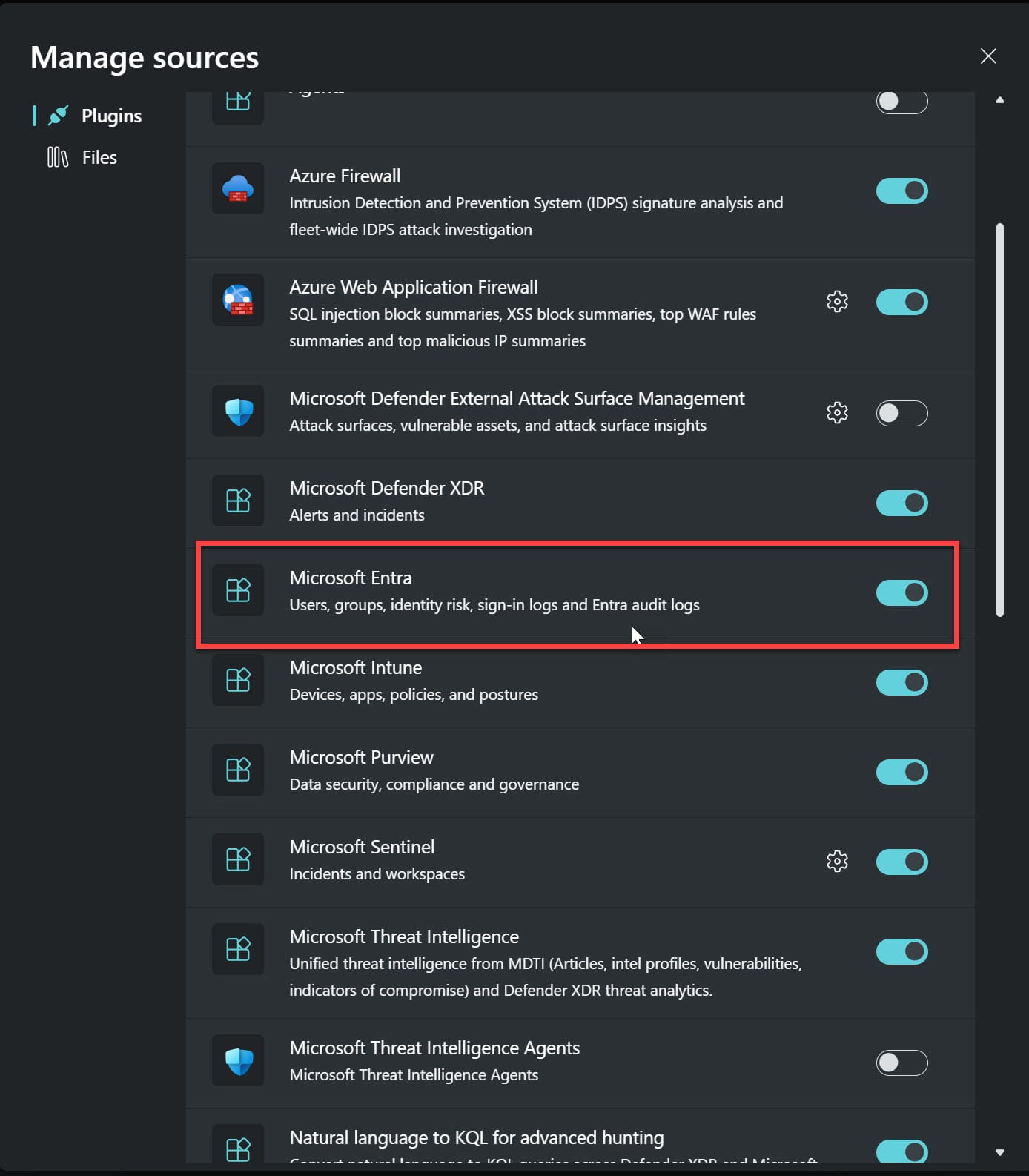Turn off the Azure Firewall toggle

[x=901, y=191]
